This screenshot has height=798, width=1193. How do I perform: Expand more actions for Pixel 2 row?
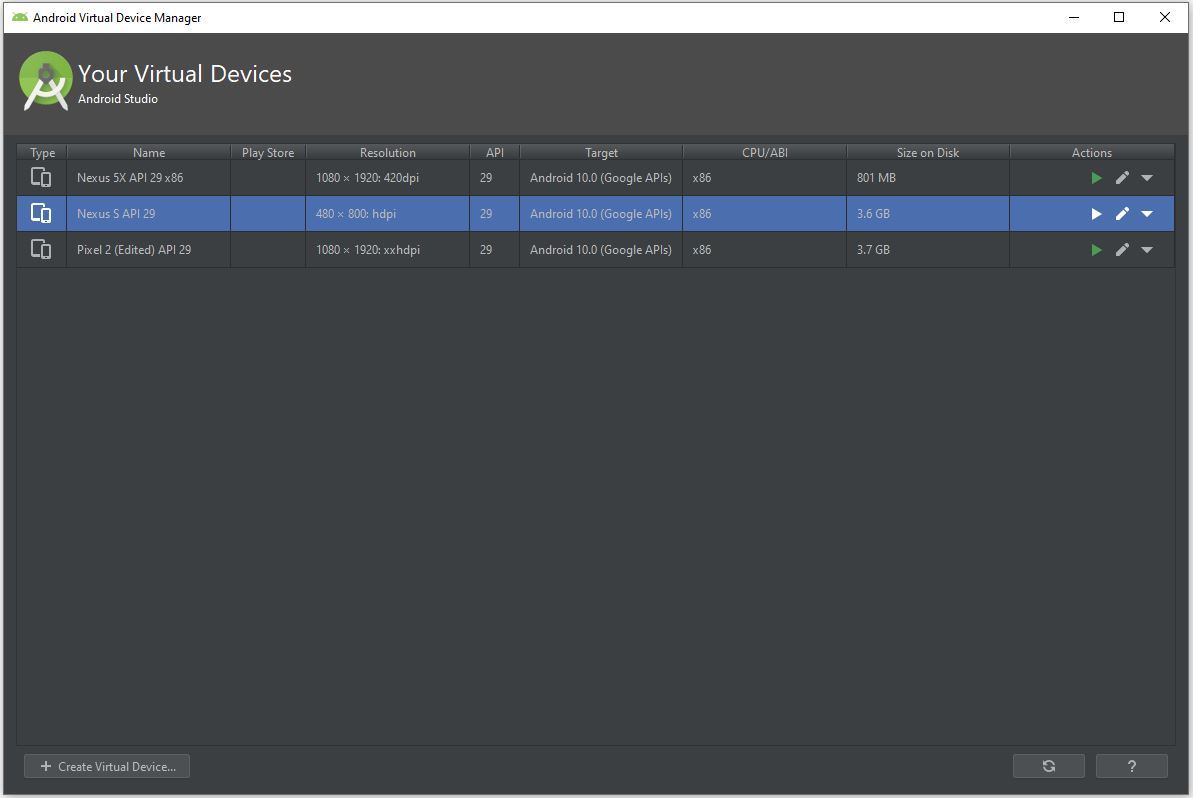(x=1147, y=250)
